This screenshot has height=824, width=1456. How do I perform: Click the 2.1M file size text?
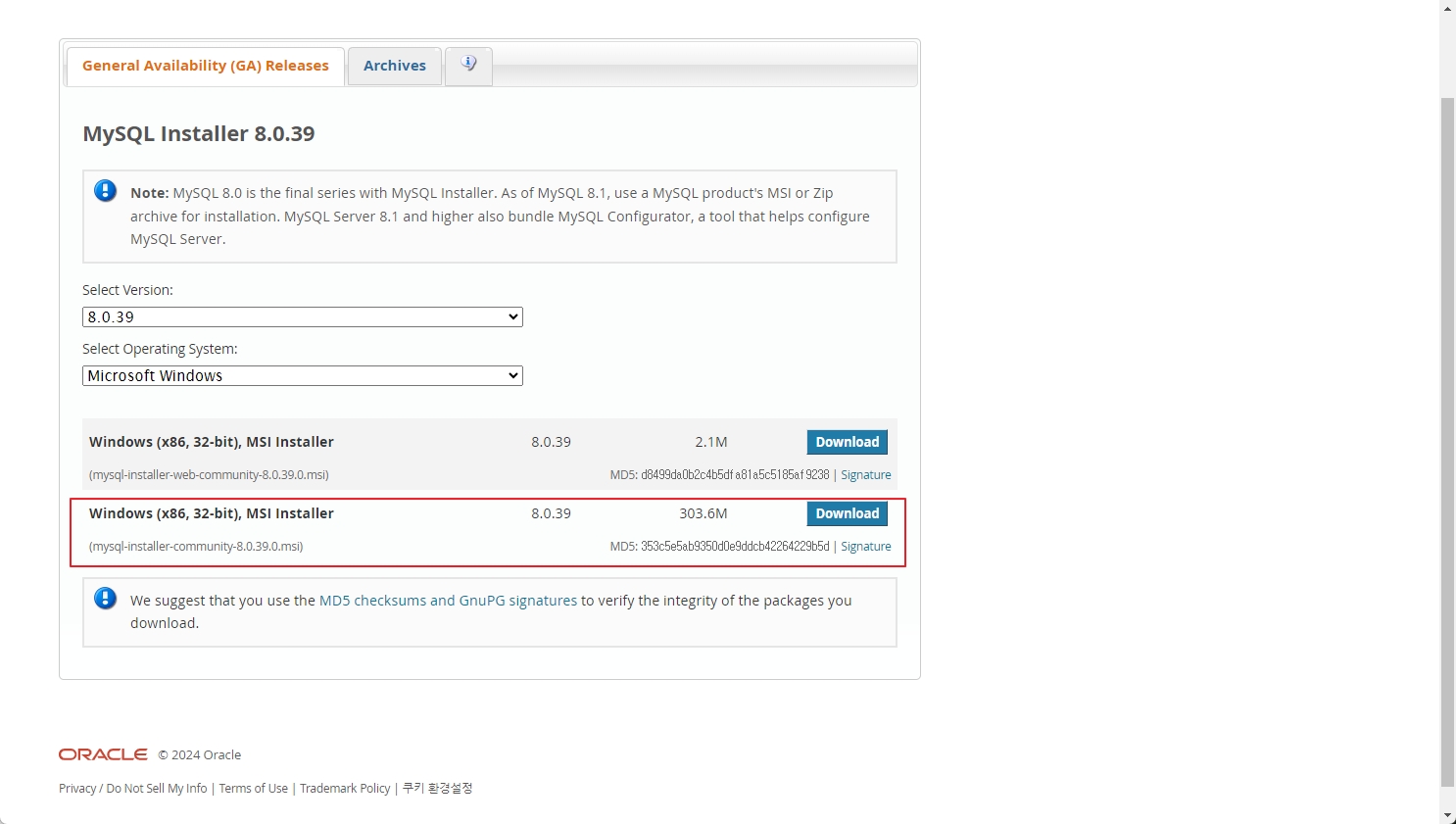(711, 442)
